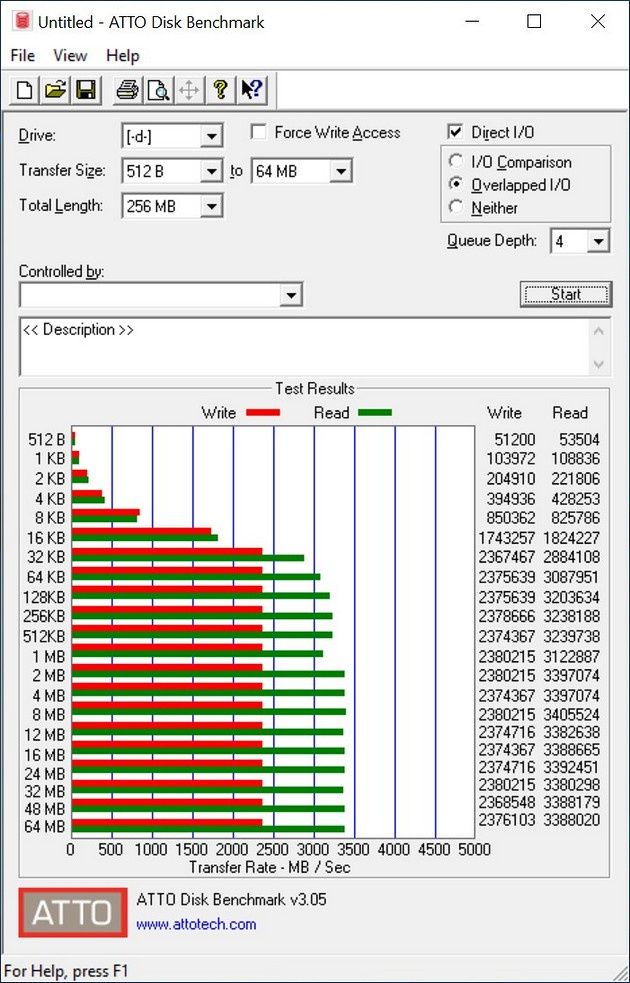Image resolution: width=630 pixels, height=983 pixels.
Task: Click the Start button
Action: click(565, 294)
